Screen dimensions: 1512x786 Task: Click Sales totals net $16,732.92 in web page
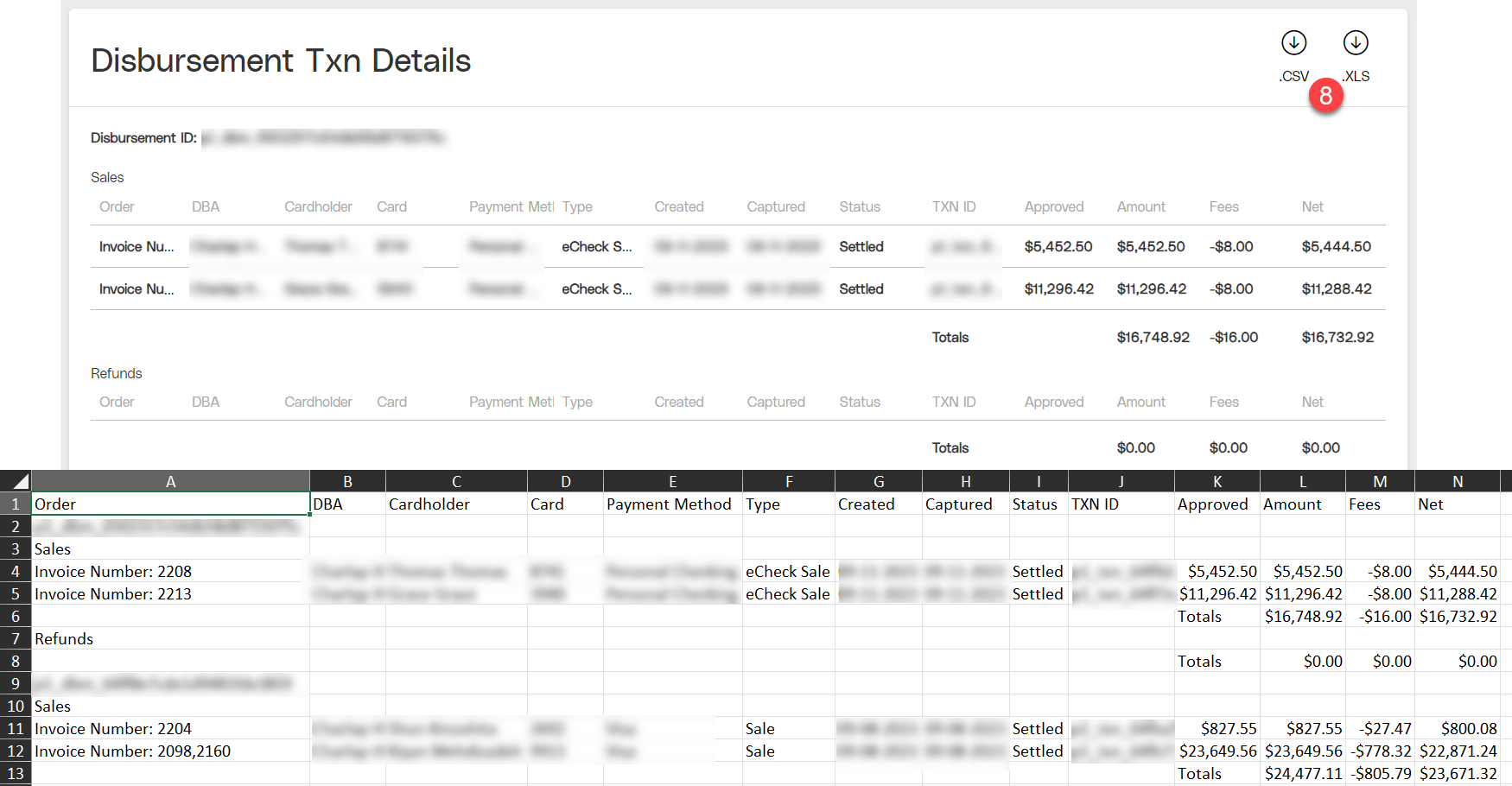[x=1337, y=337]
